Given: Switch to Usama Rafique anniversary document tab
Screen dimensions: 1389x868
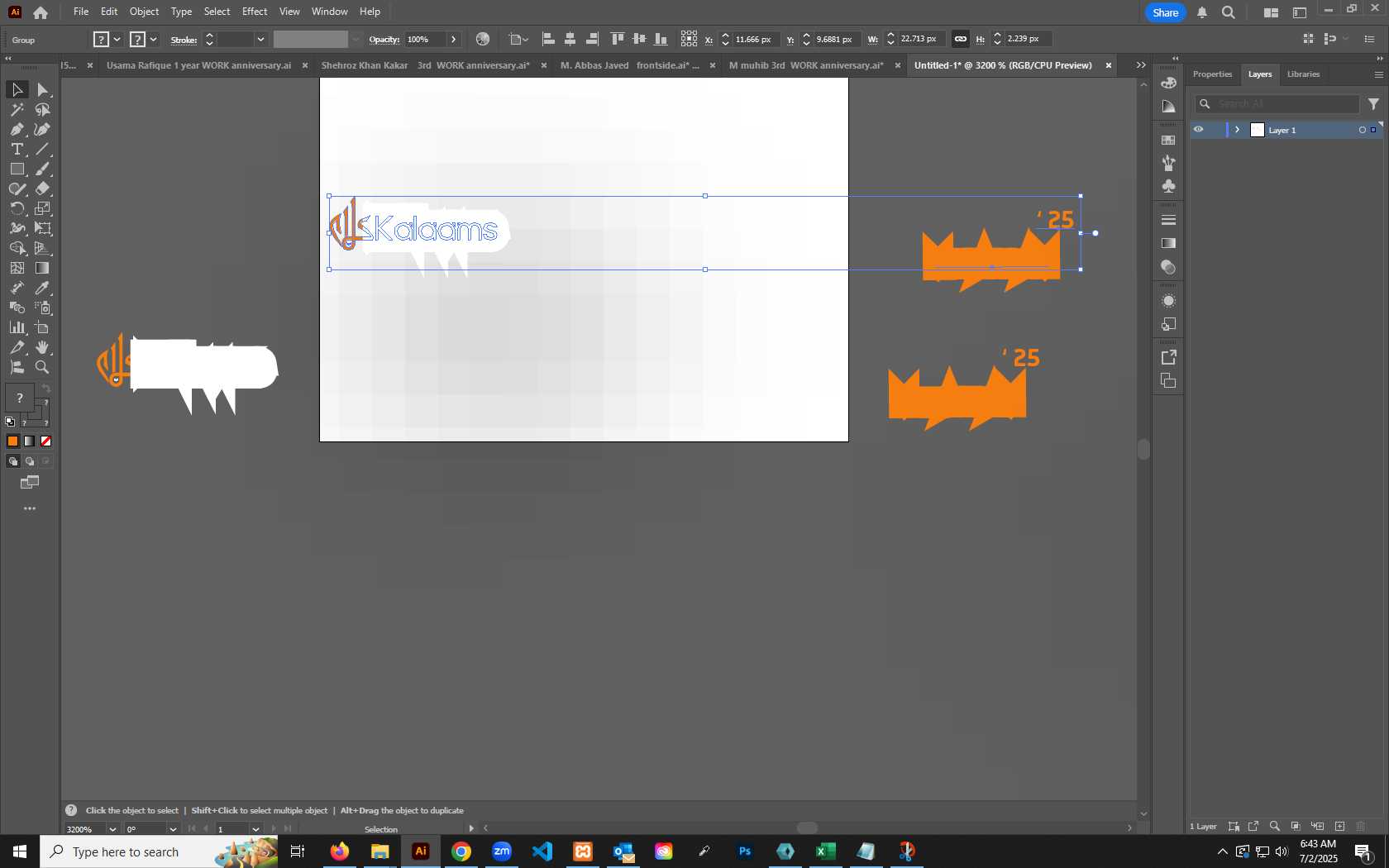Looking at the screenshot, I should pyautogui.click(x=198, y=65).
